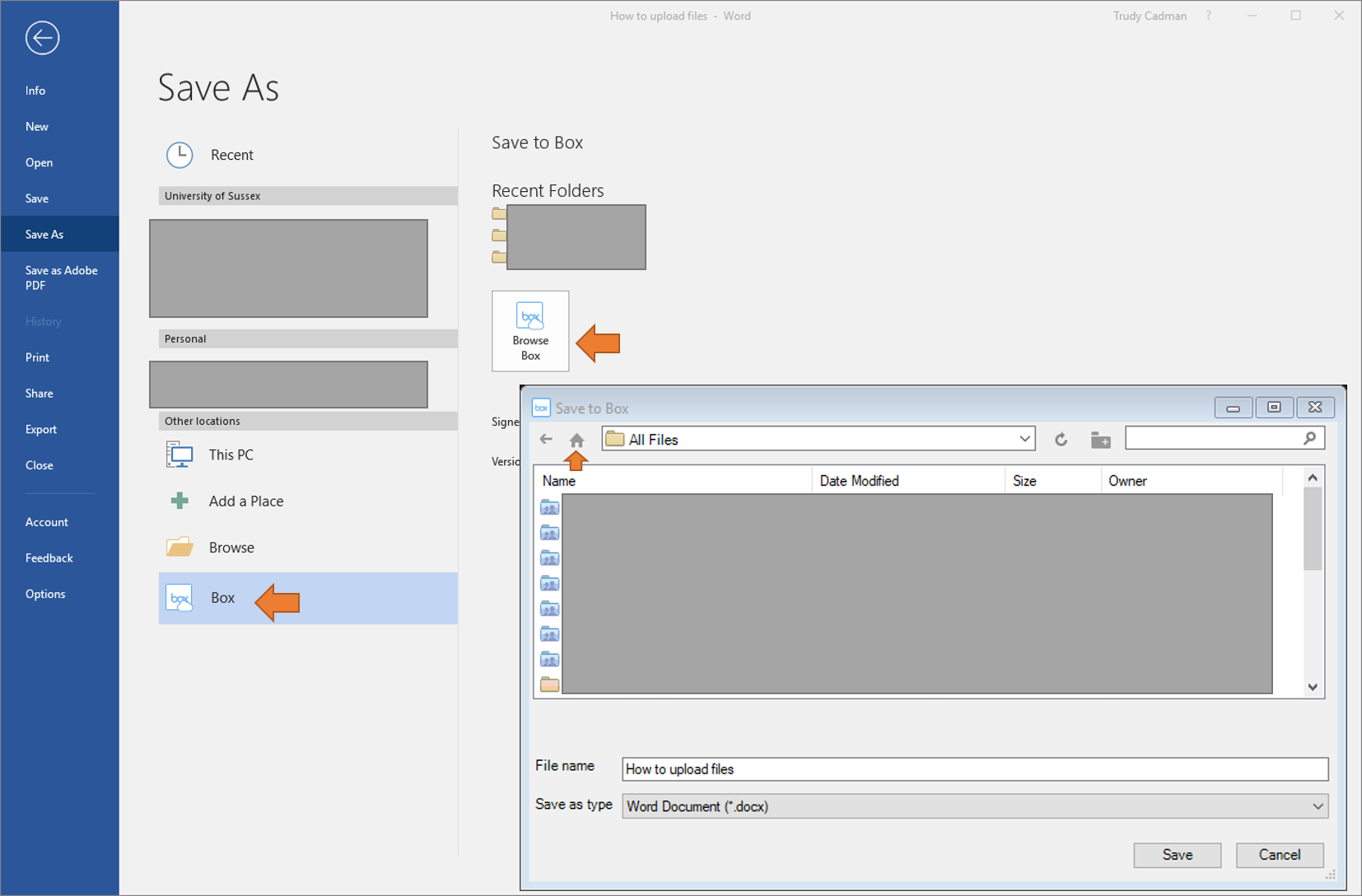This screenshot has width=1362, height=896.
Task: Click the Box icon in dialog title bar
Action: pyautogui.click(x=541, y=408)
